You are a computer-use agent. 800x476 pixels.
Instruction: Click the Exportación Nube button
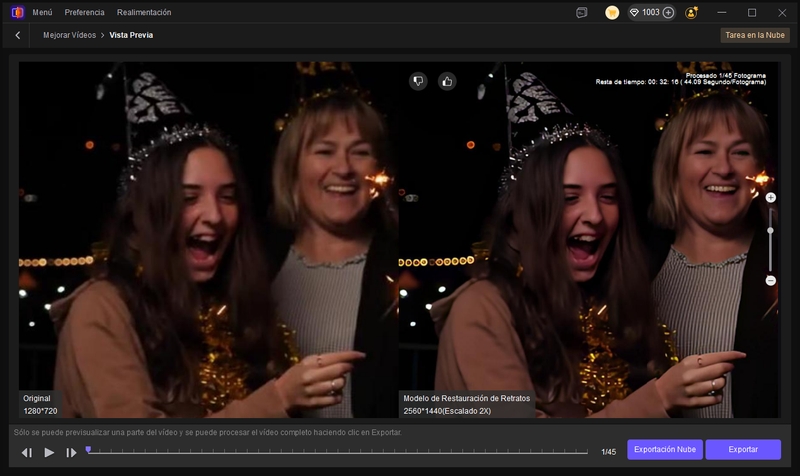(x=665, y=450)
